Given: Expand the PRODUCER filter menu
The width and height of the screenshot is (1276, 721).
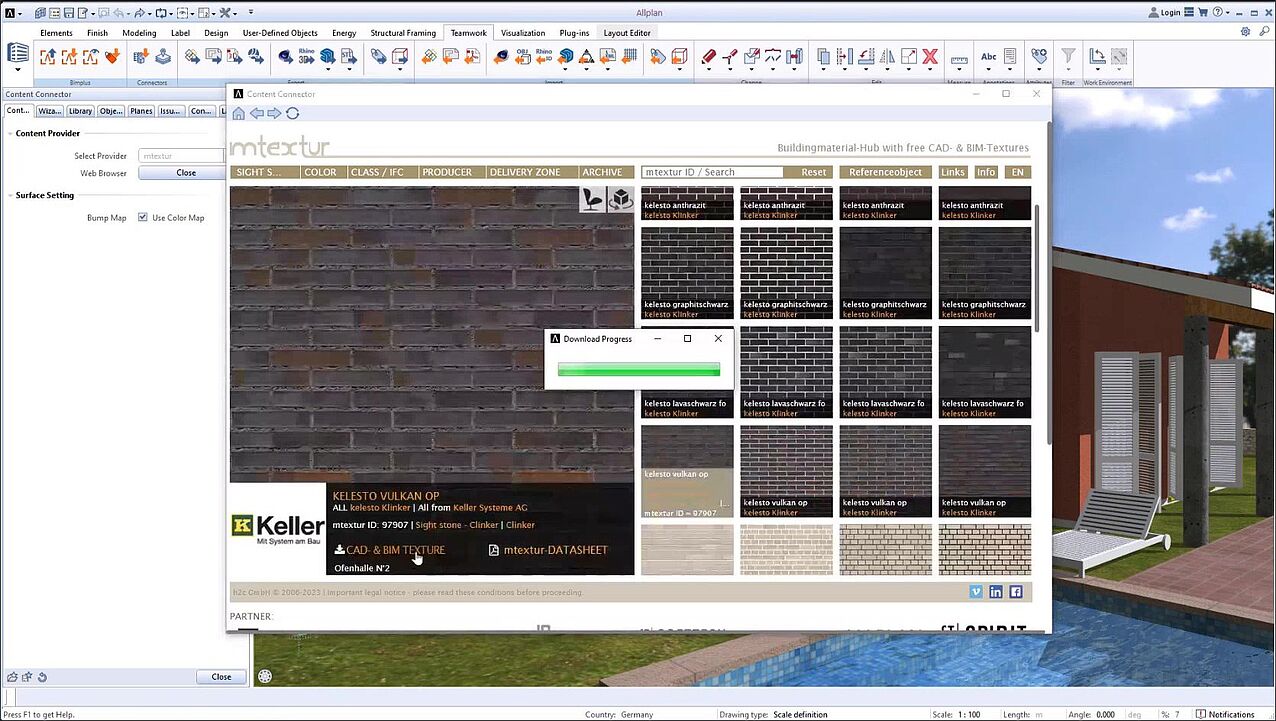Looking at the screenshot, I should [x=447, y=172].
